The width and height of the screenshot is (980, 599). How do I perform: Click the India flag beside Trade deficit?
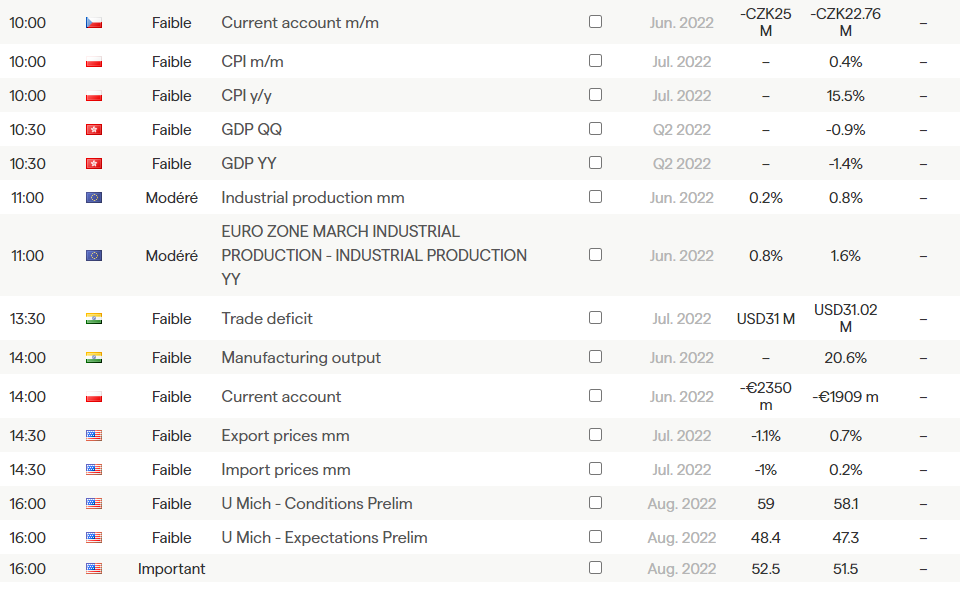pos(94,319)
